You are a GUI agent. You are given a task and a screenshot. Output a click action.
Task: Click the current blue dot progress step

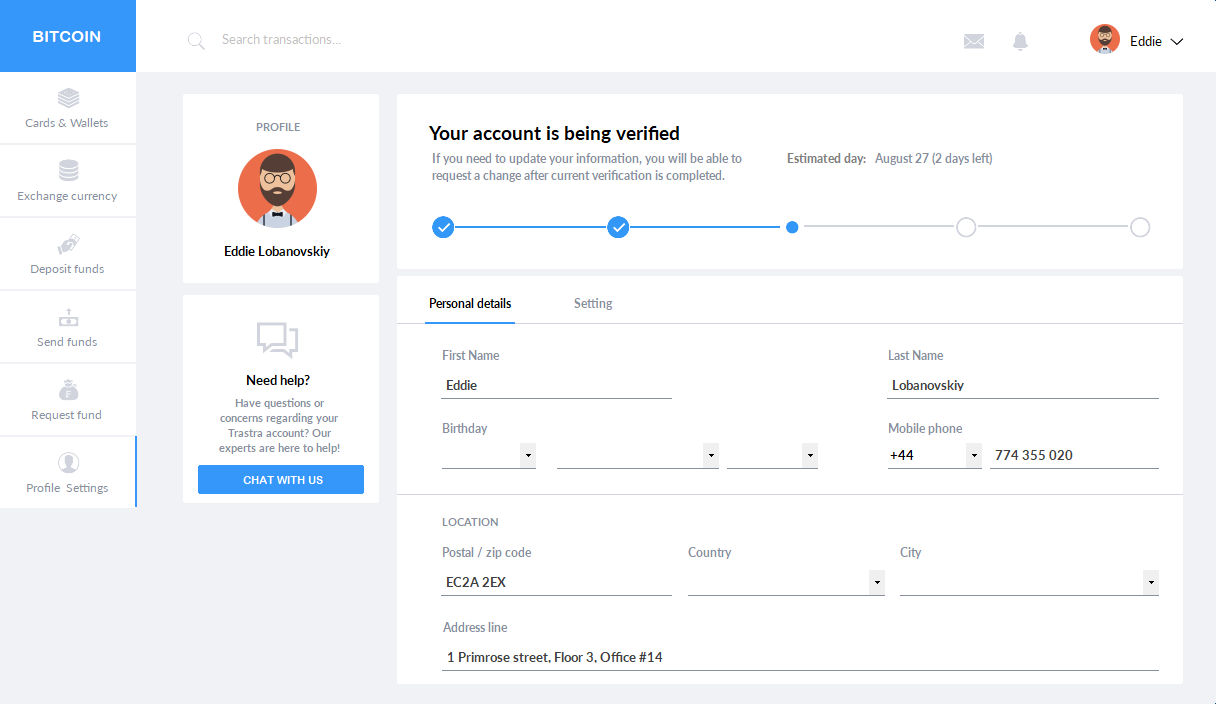(792, 227)
